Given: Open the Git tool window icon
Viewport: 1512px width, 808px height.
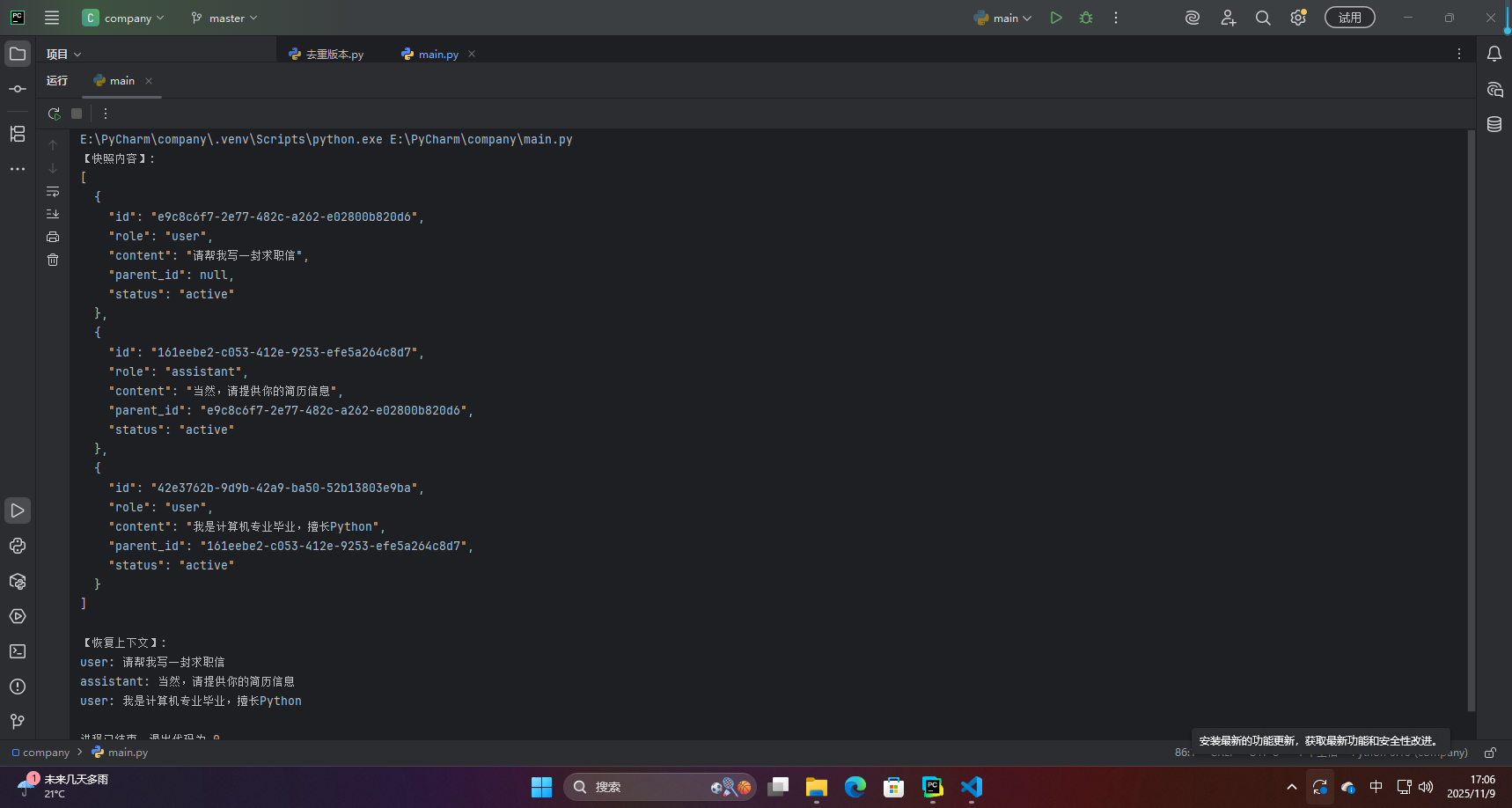Looking at the screenshot, I should tap(18, 722).
